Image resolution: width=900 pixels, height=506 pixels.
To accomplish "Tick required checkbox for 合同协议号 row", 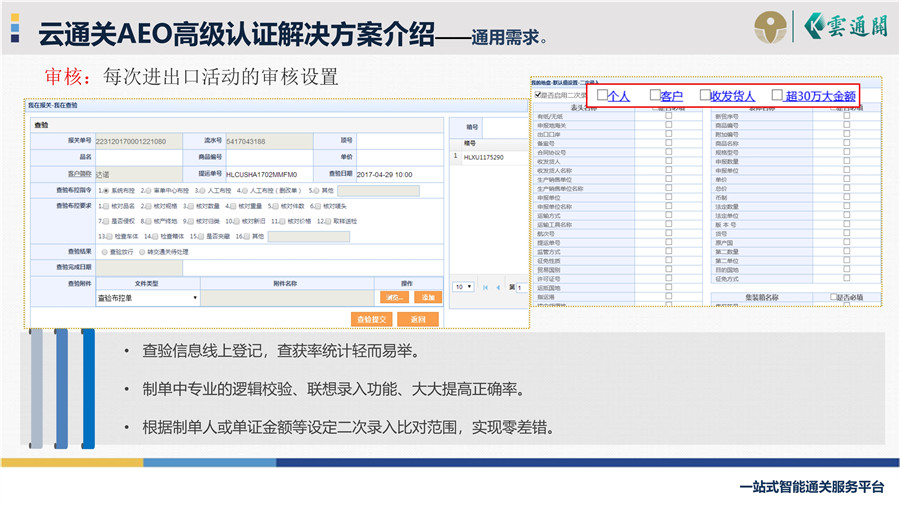I will 669,152.
